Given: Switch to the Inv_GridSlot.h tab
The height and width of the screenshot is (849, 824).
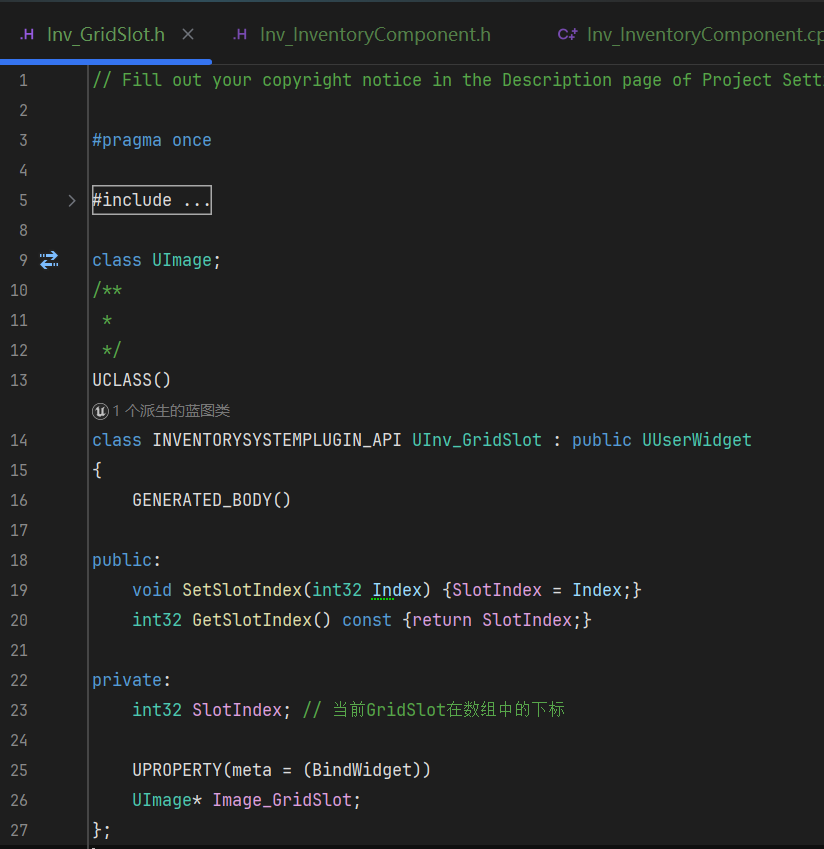Looking at the screenshot, I should (x=106, y=35).
